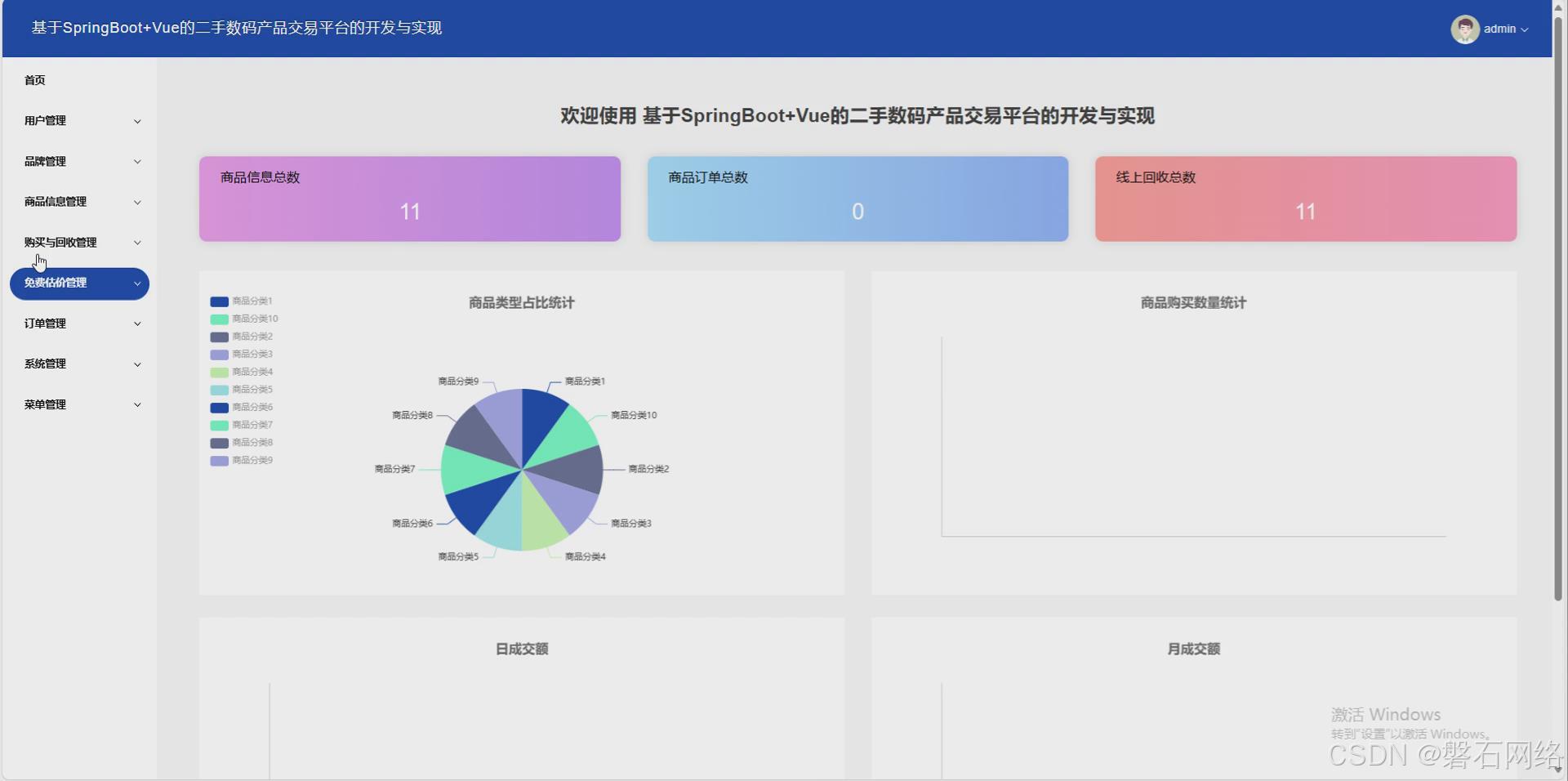Select the highlighted 免费估价管理 menu
1568x781 pixels.
[x=79, y=283]
